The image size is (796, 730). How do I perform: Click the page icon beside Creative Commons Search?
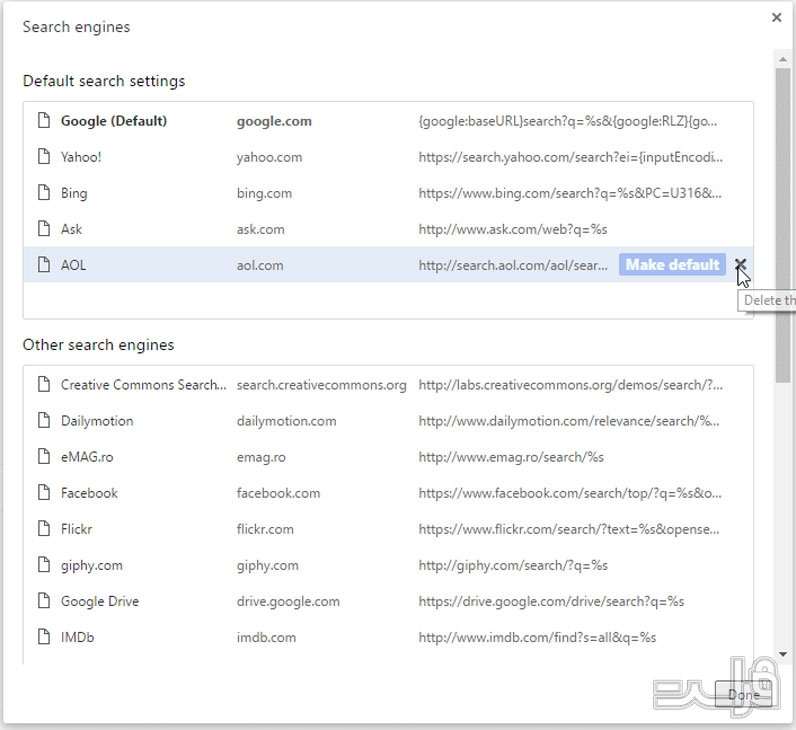click(x=44, y=385)
